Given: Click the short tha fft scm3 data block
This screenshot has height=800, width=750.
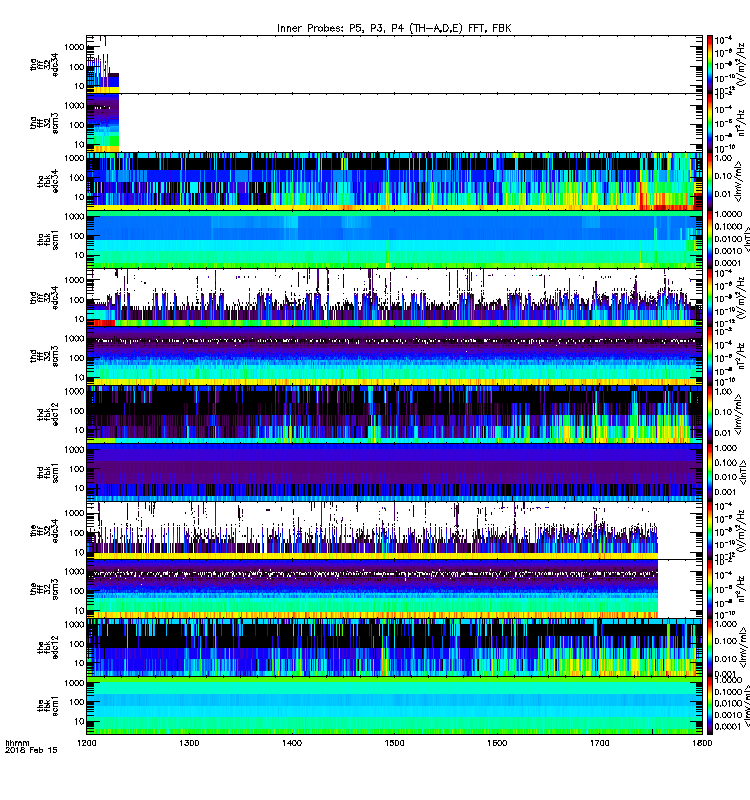Looking at the screenshot, I should click(x=103, y=123).
